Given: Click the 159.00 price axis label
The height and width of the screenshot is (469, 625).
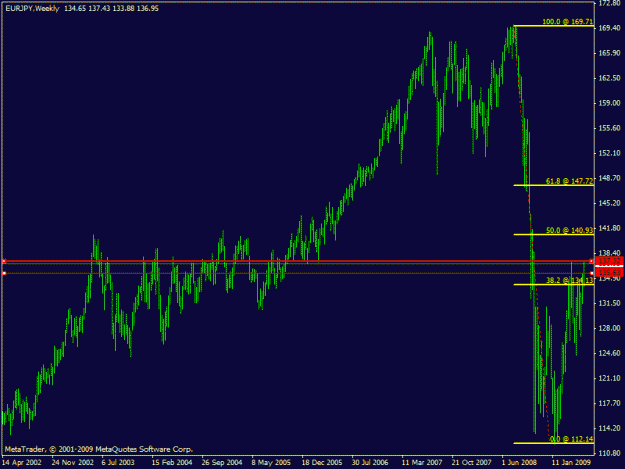Looking at the screenshot, I should [609, 103].
